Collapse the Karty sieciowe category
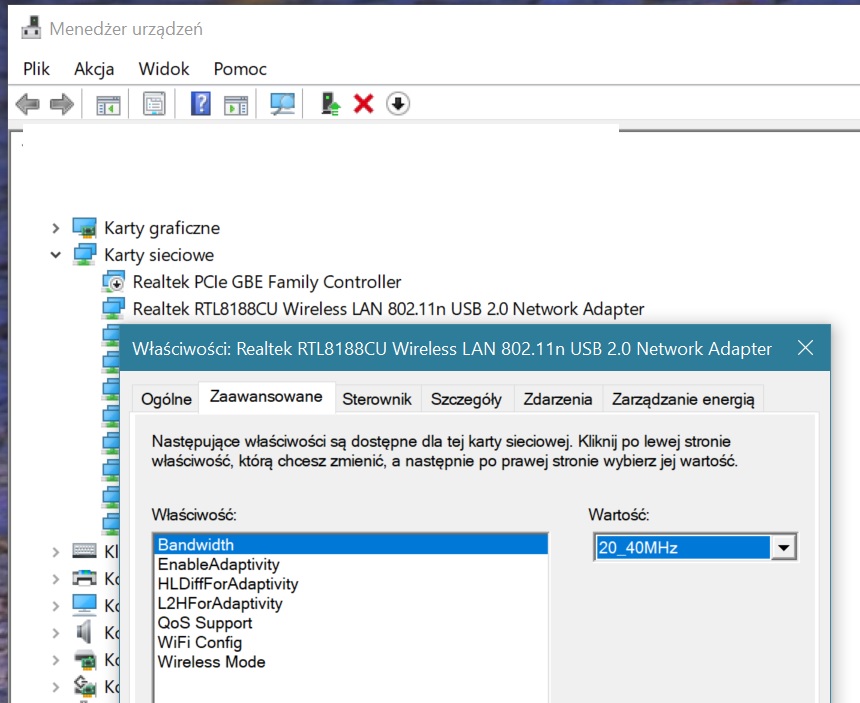 55,254
